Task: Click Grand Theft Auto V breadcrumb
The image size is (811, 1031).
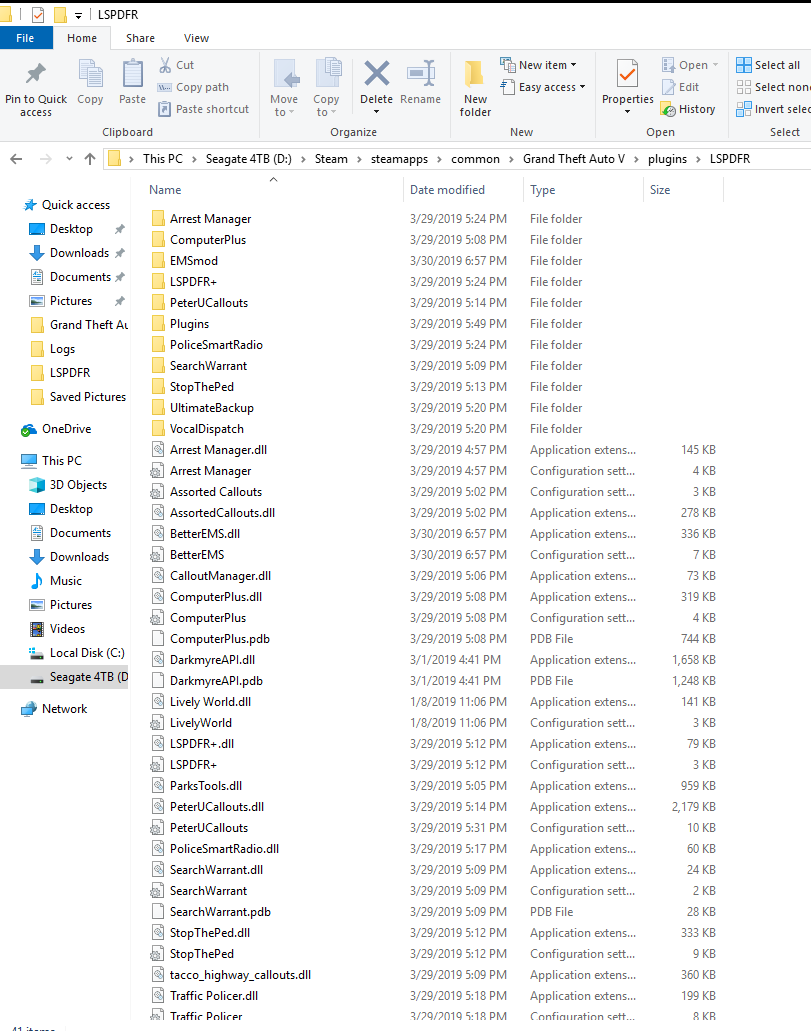Action: [574, 158]
